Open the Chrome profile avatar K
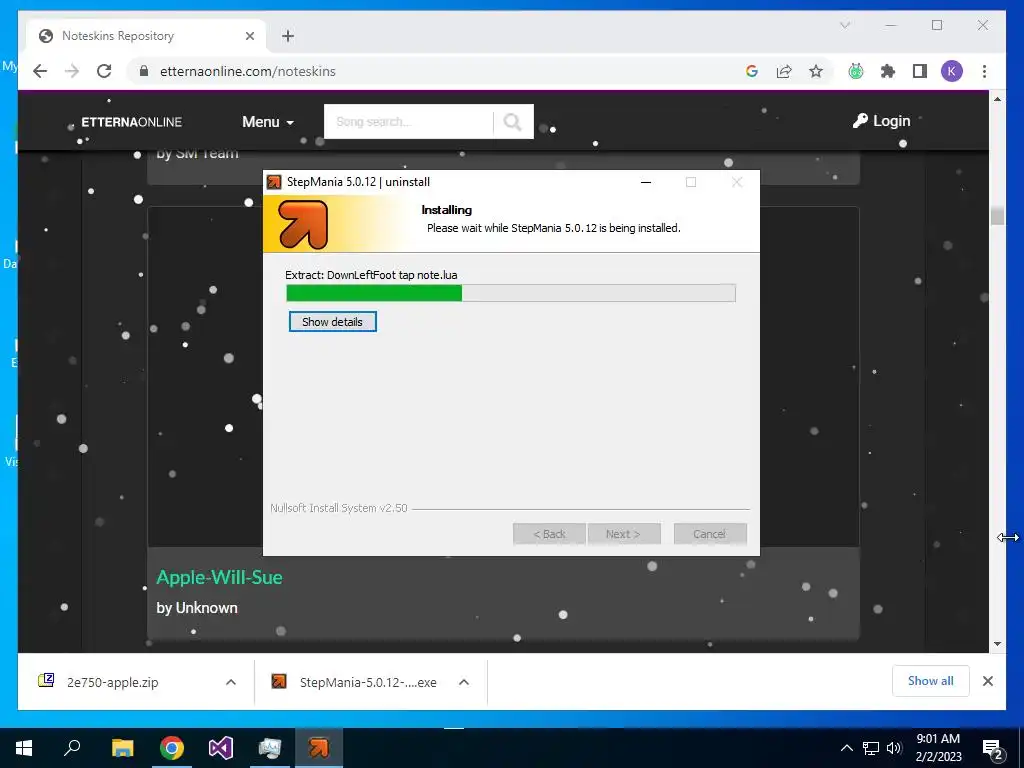This screenshot has width=1024, height=768. tap(952, 71)
